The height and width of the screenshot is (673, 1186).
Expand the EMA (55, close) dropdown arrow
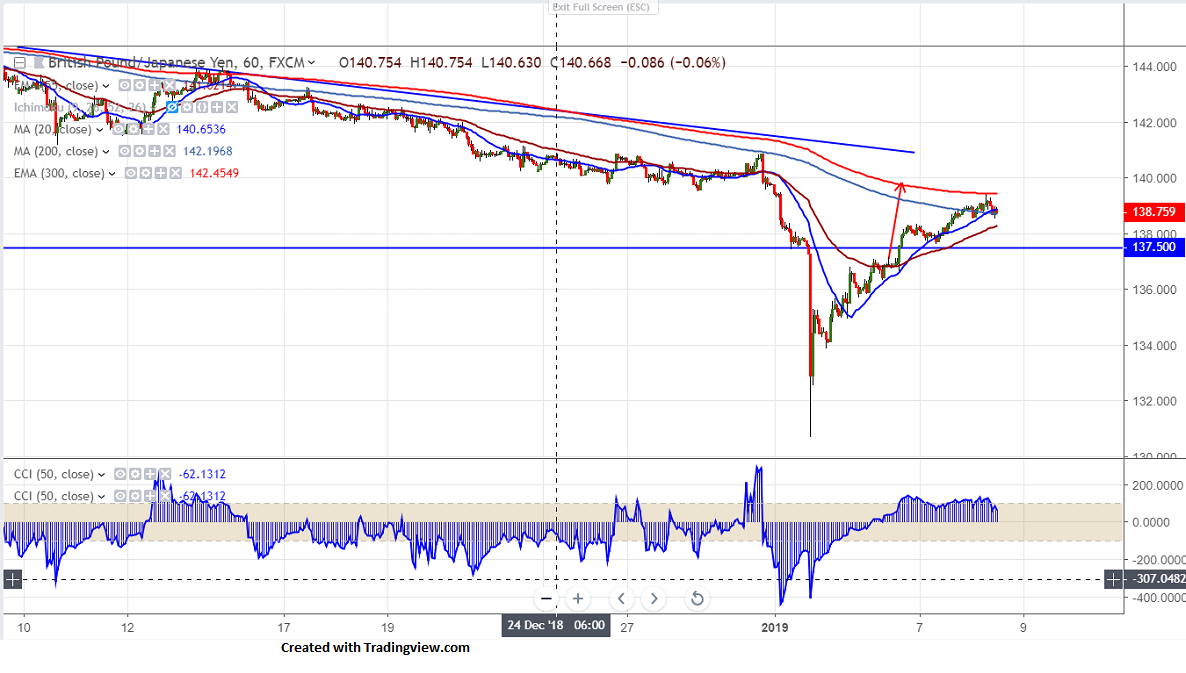coord(106,86)
